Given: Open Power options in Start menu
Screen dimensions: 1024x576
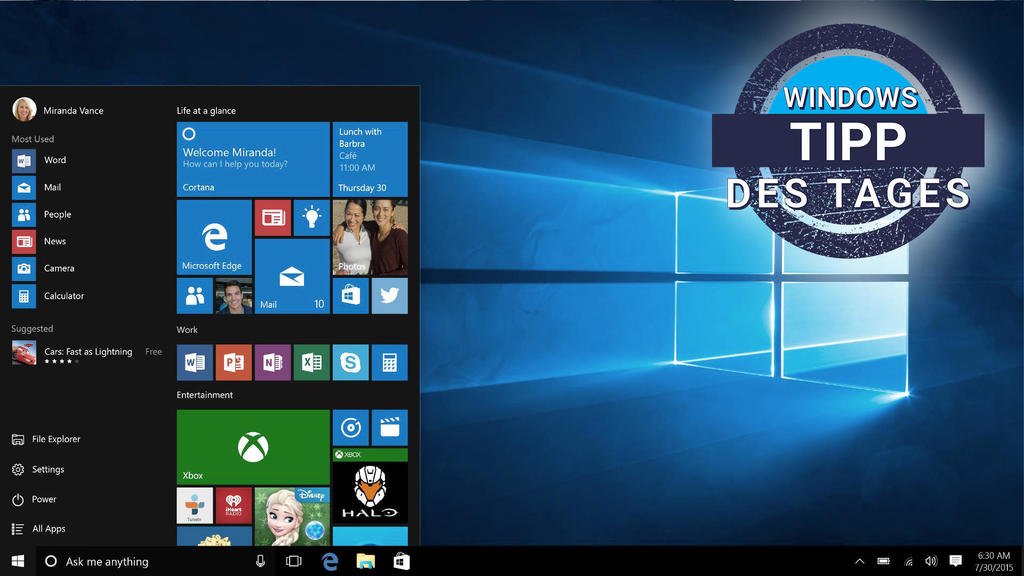Looking at the screenshot, I should [x=34, y=500].
